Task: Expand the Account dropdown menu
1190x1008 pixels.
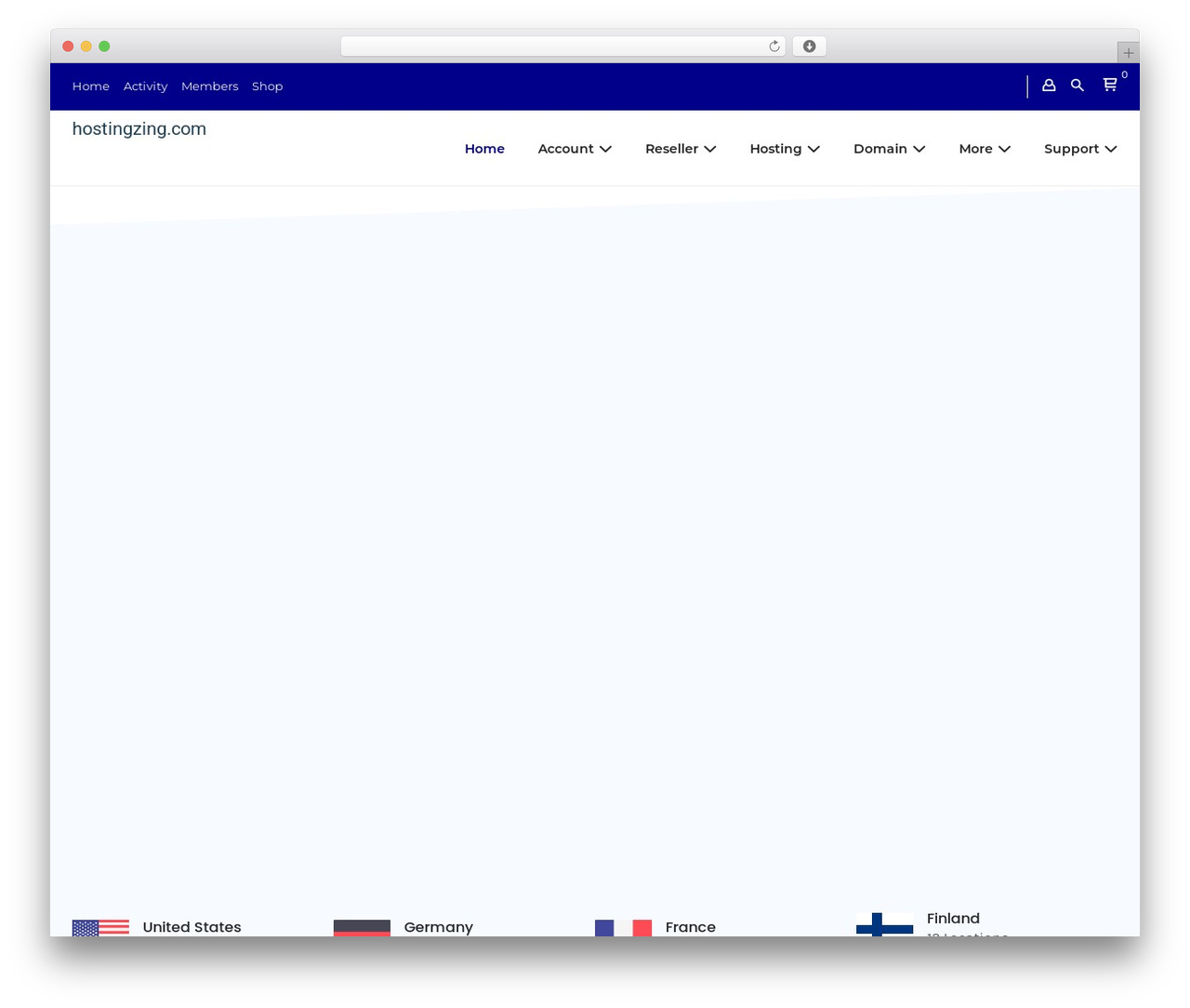Action: pos(575,149)
